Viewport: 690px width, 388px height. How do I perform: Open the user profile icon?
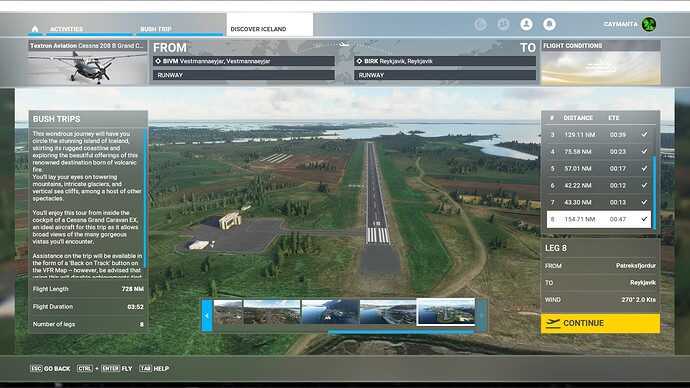[526, 24]
